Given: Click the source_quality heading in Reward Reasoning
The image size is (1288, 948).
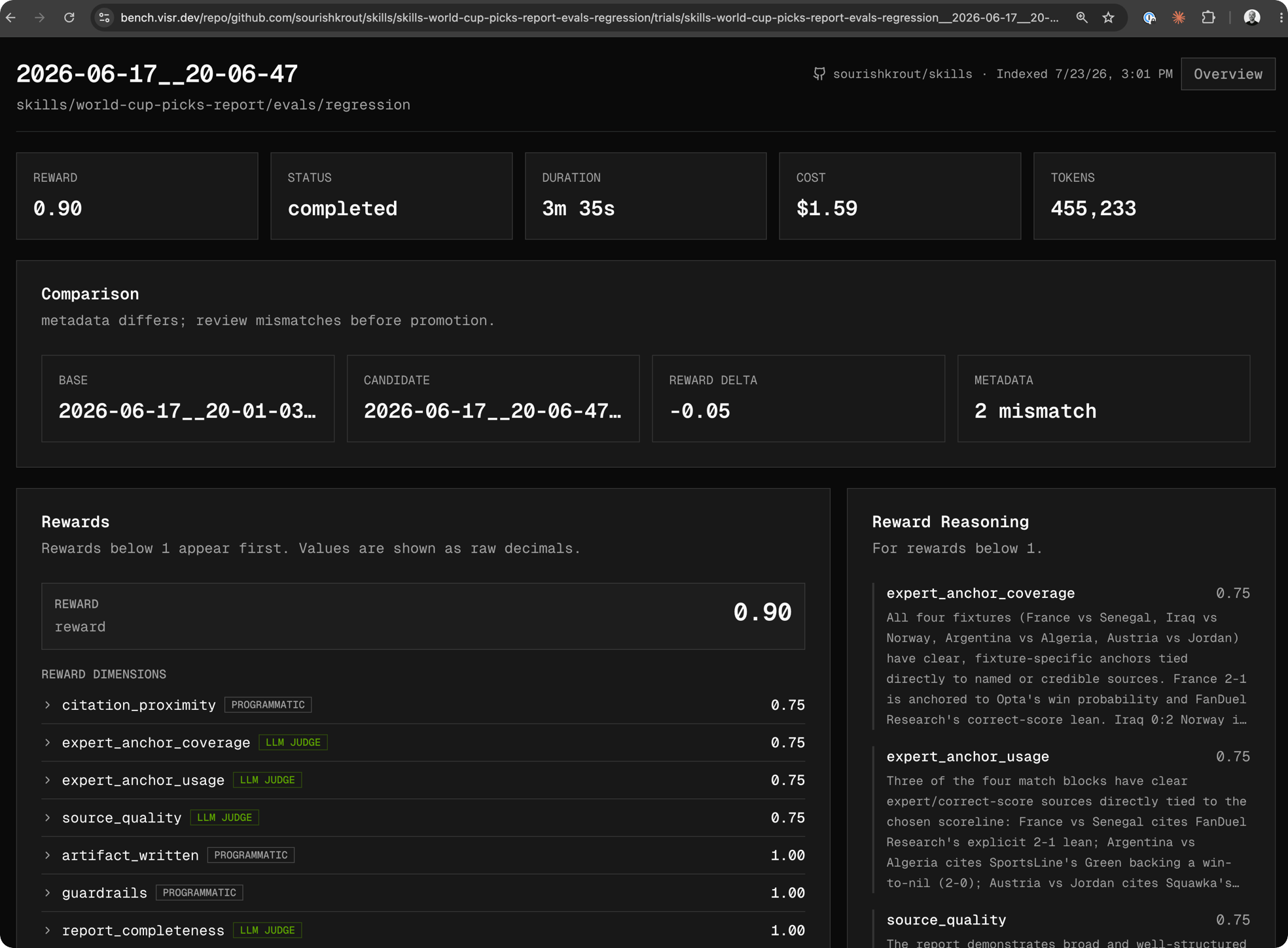Looking at the screenshot, I should pos(946,920).
